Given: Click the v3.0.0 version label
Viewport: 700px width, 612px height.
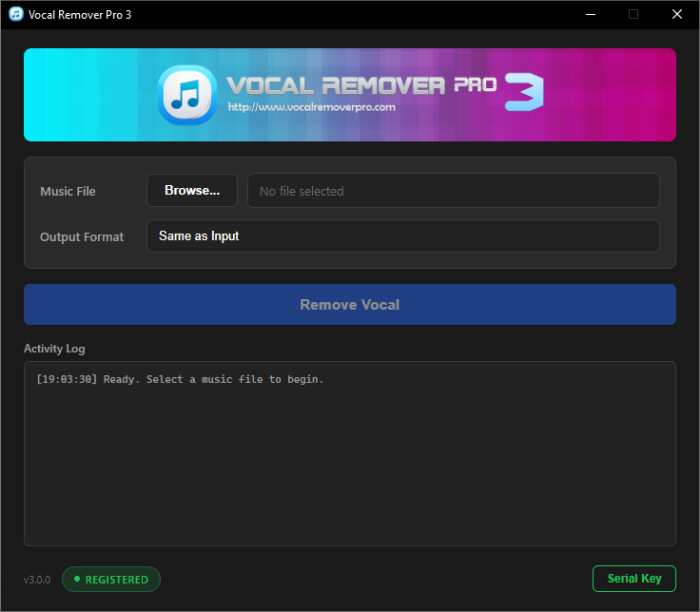Looking at the screenshot, I should 37,580.
